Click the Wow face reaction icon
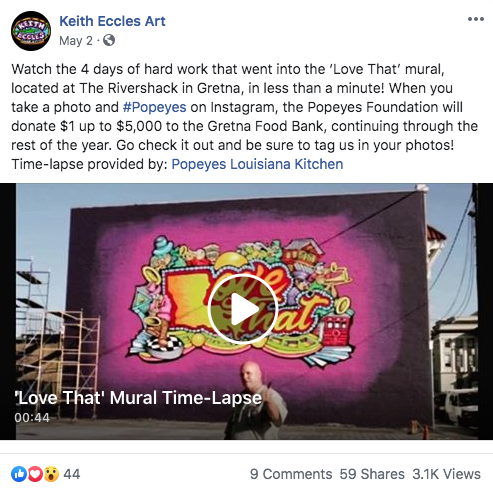The width and height of the screenshot is (493, 488). tap(51, 474)
